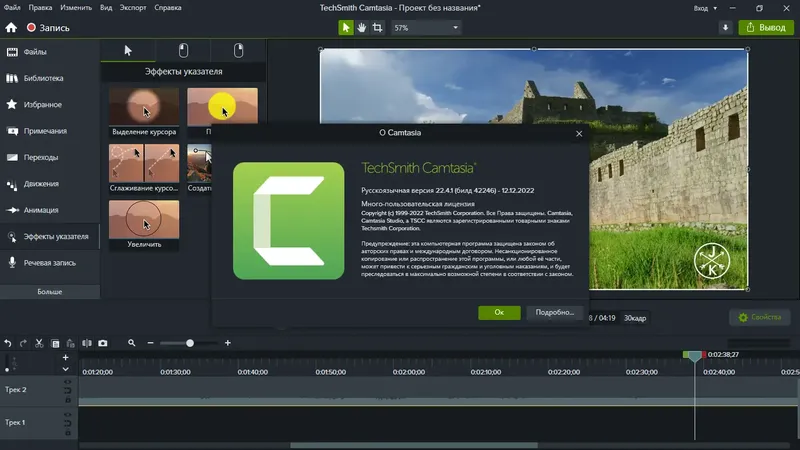Select Эффекты указателя in sidebar
This screenshot has width=800, height=450.
49,237
